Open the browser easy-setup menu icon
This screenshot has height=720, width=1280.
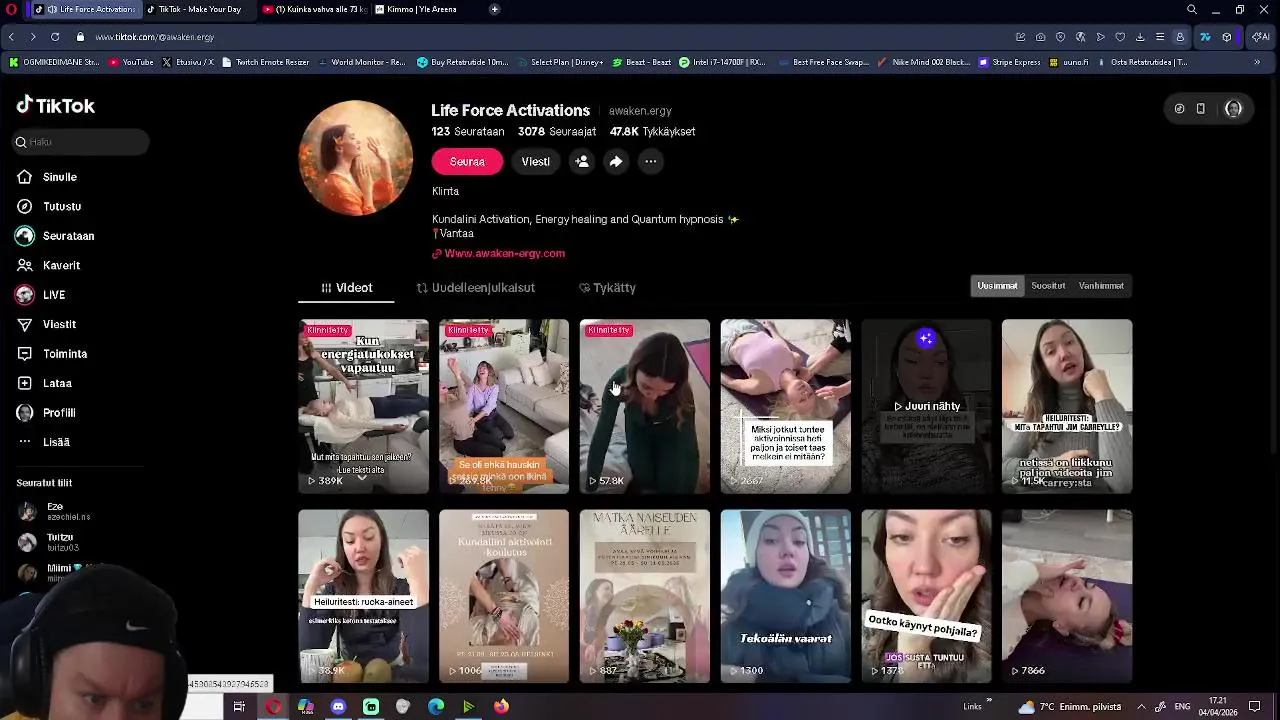click(x=1160, y=37)
